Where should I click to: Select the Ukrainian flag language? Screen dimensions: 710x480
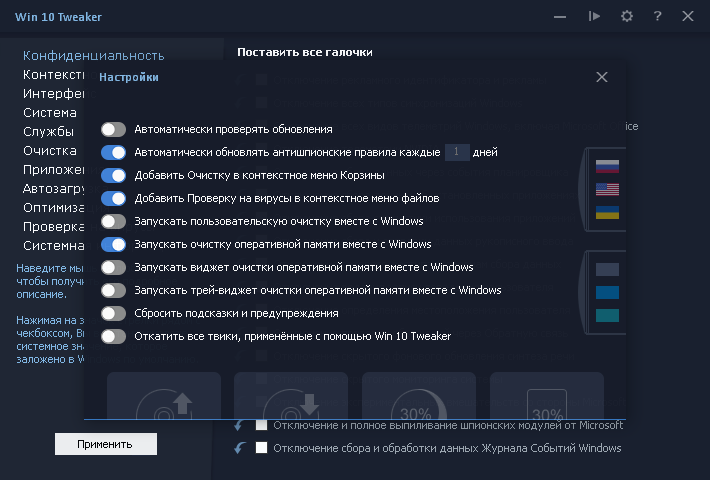pos(607,212)
